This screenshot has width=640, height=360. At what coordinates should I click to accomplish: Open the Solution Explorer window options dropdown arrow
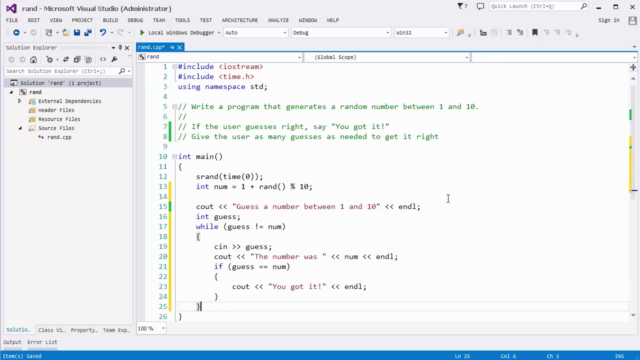113,48
